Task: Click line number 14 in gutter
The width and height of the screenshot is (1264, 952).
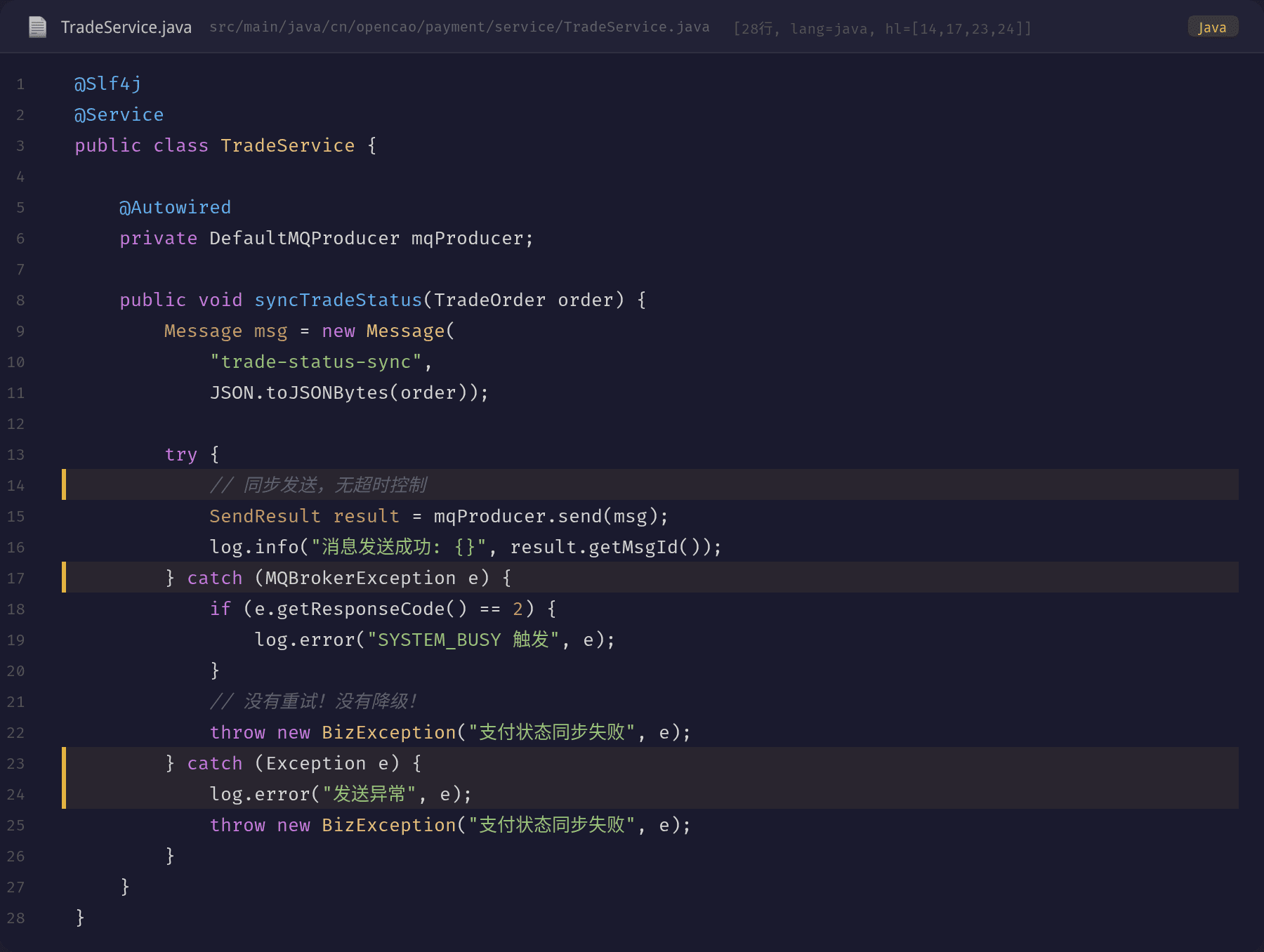Action: [x=15, y=486]
